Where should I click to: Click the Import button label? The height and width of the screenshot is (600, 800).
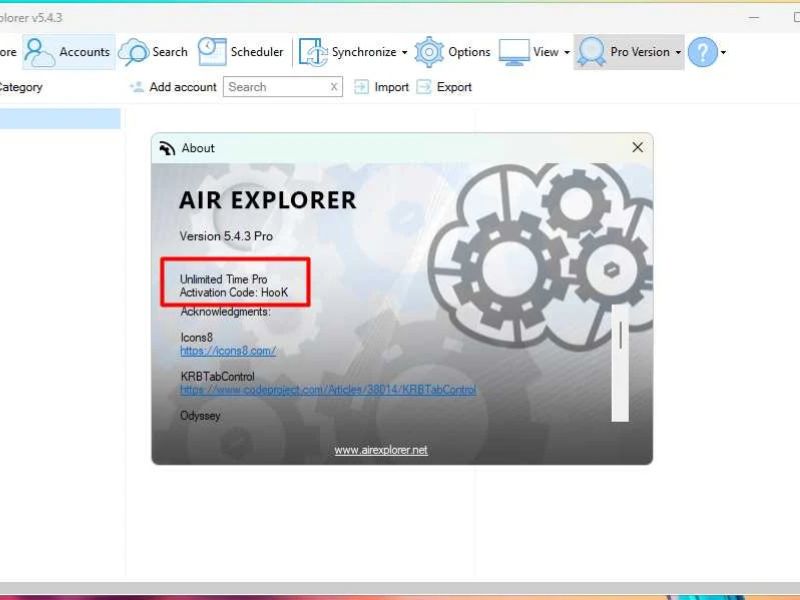coord(391,87)
